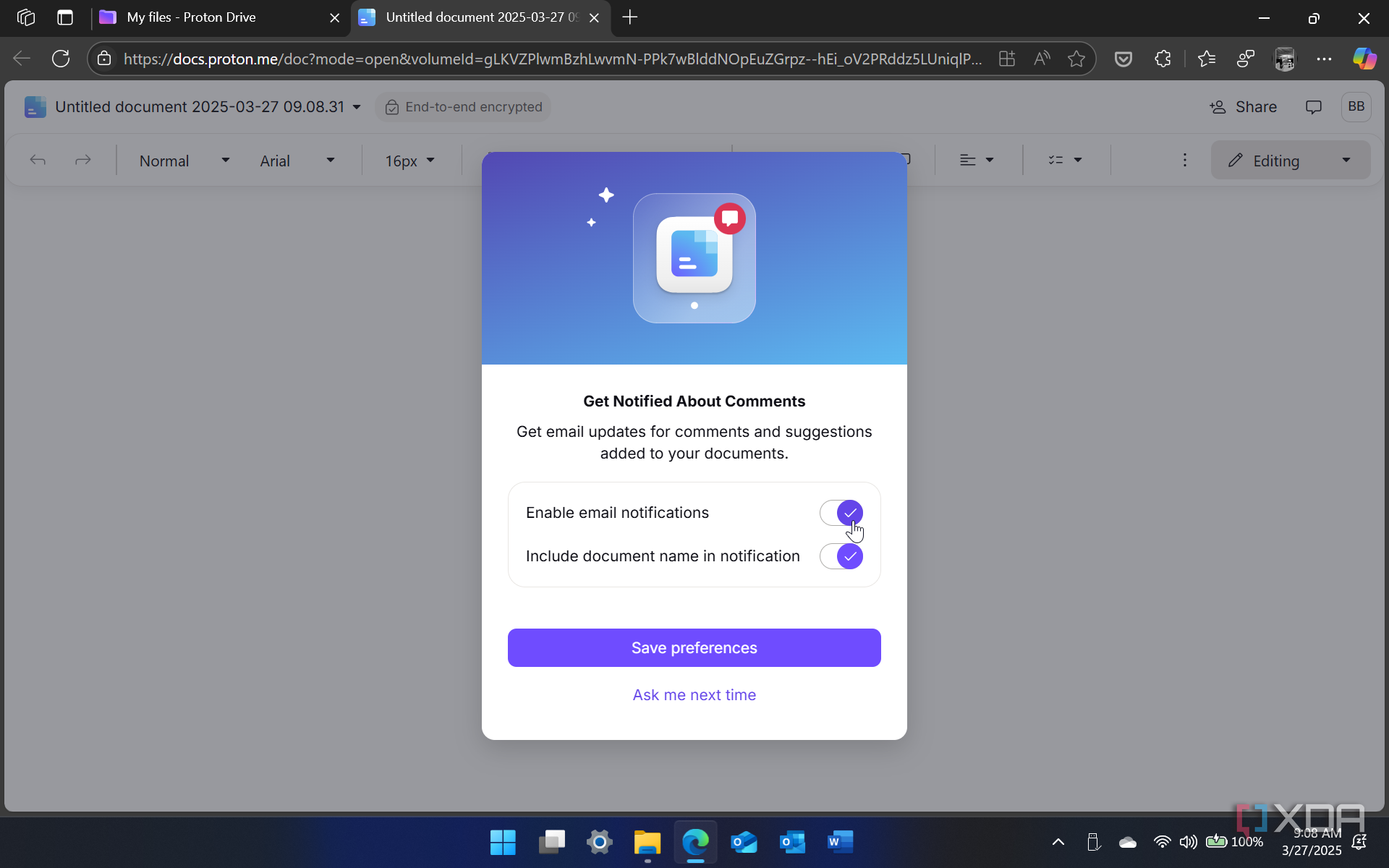Toggle Enable email notifications switch

coord(841,513)
